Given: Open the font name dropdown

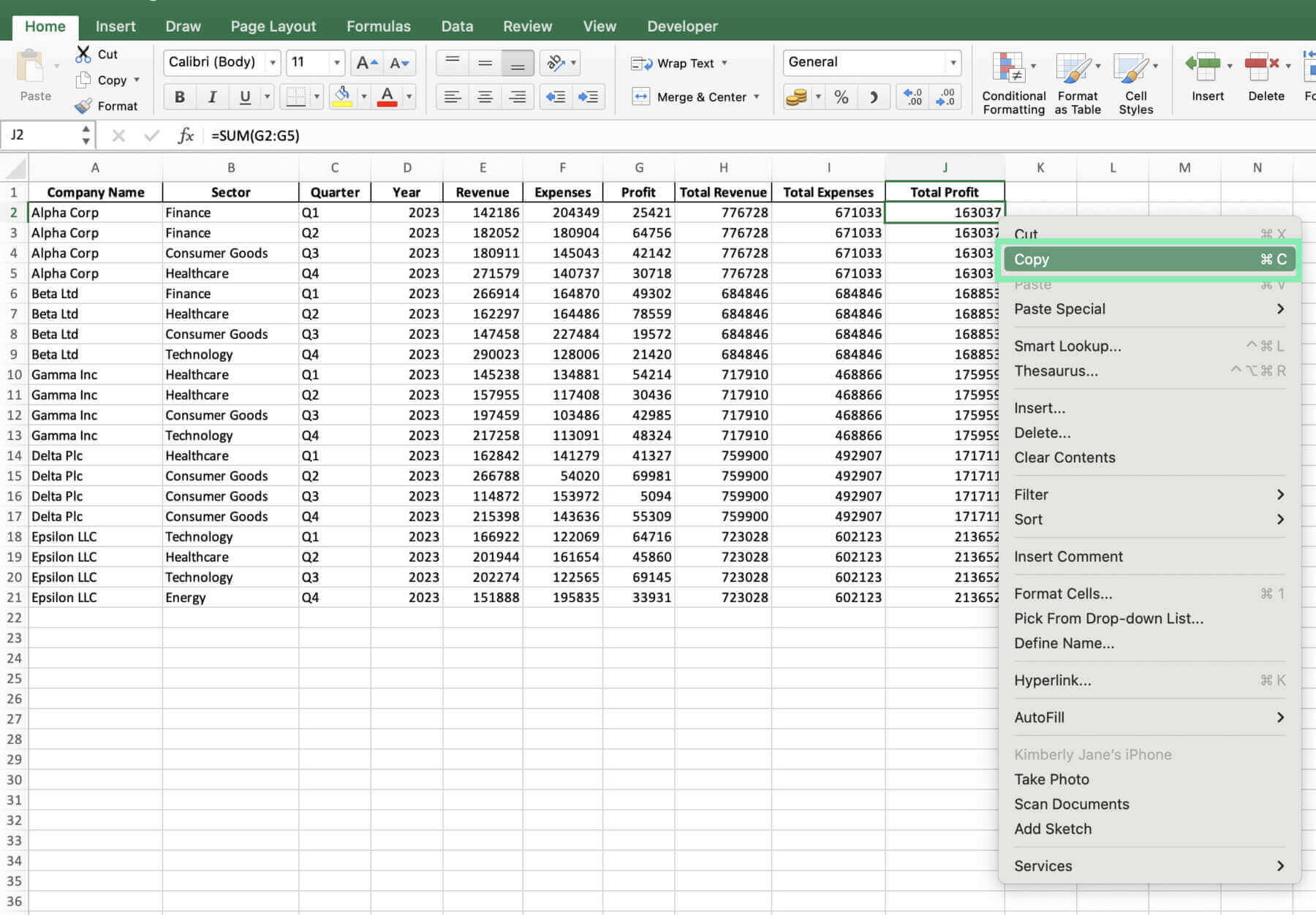Looking at the screenshot, I should pyautogui.click(x=273, y=63).
